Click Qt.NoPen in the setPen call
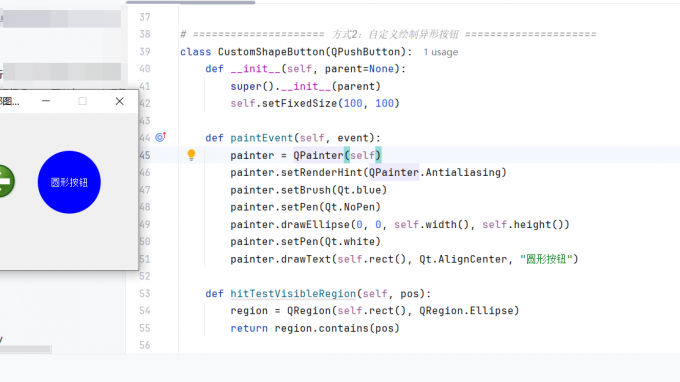Viewport: 680px width, 382px height. pyautogui.click(x=350, y=207)
